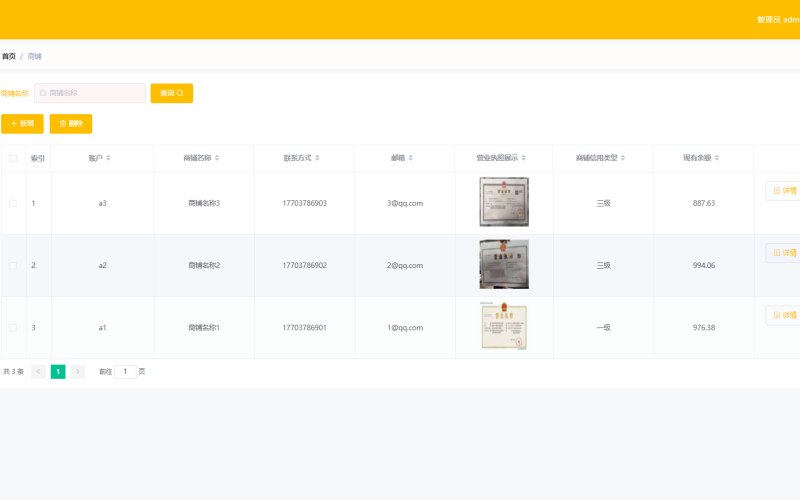Check the row for account a2
Image resolution: width=800 pixels, height=500 pixels.
(13, 265)
